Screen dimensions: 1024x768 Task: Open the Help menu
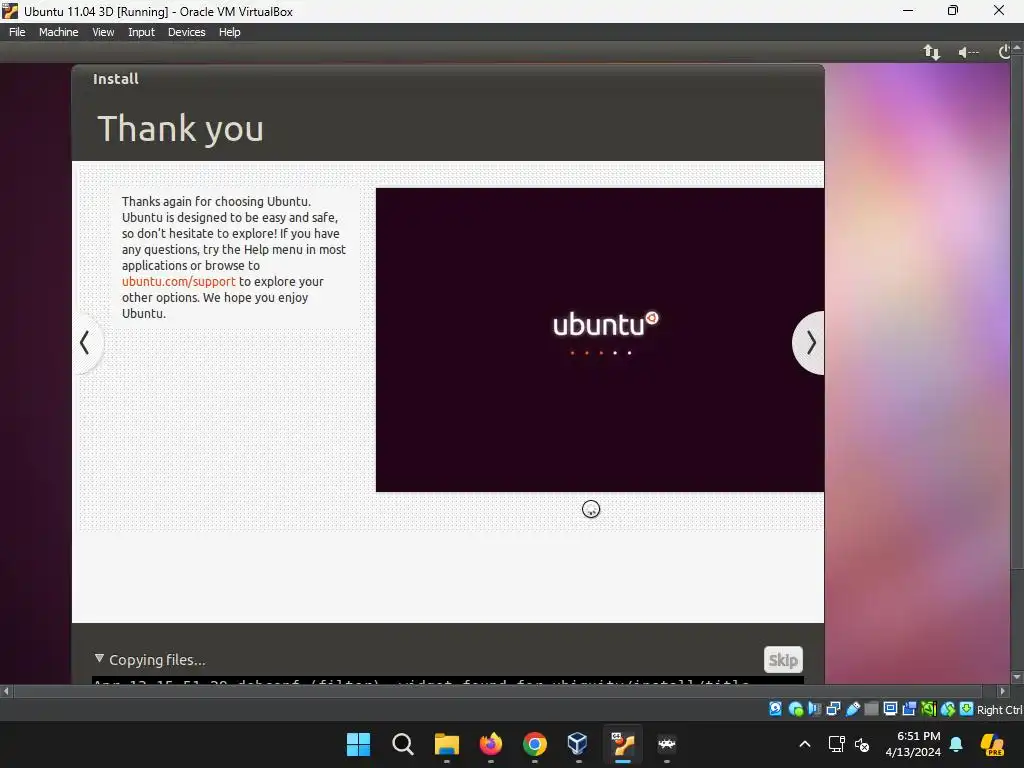pos(229,32)
